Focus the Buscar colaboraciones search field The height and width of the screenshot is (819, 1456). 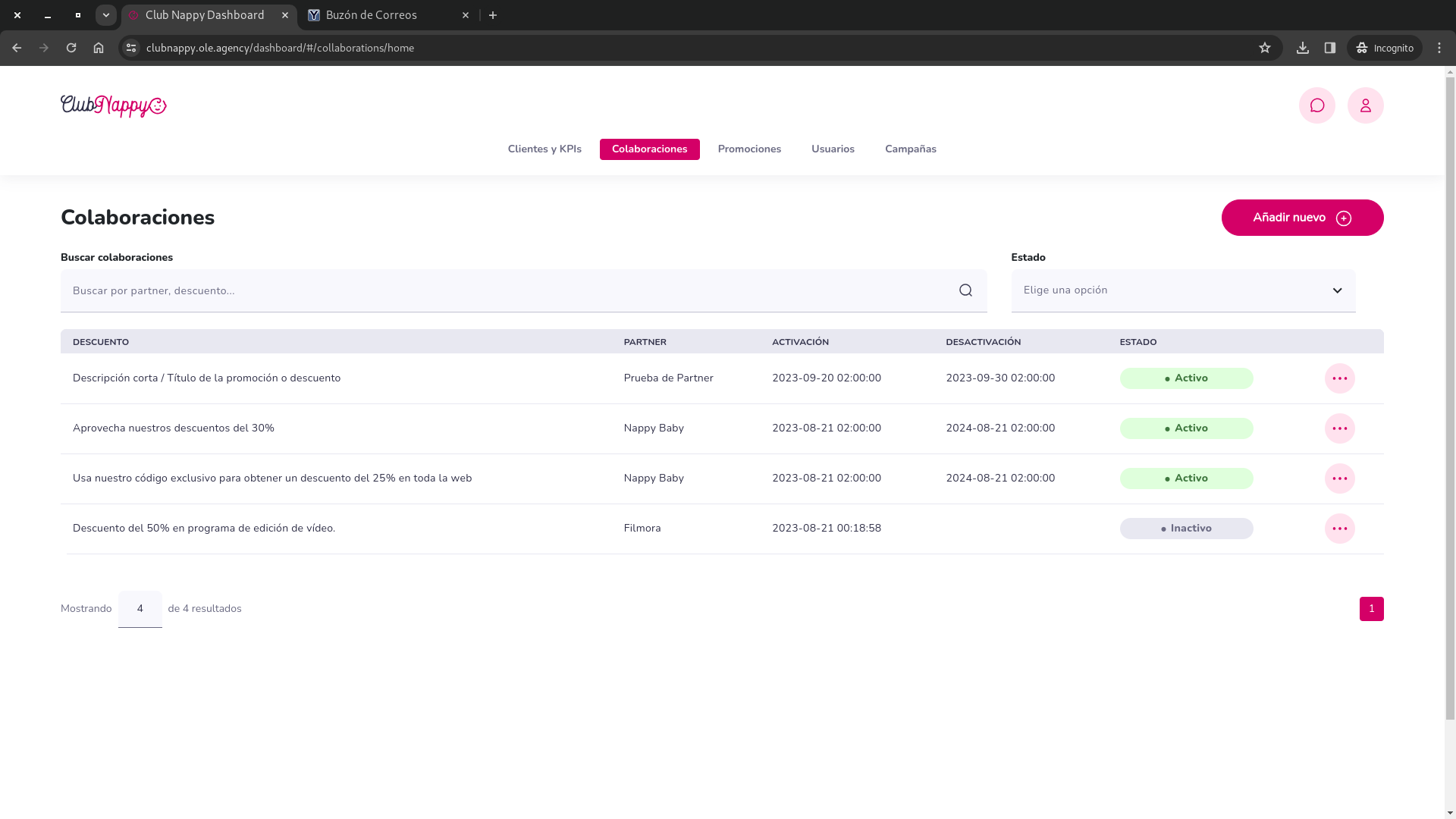[x=508, y=290]
